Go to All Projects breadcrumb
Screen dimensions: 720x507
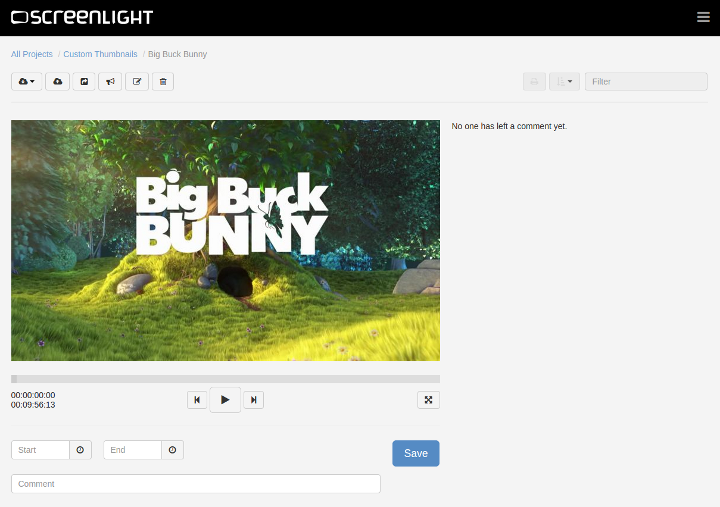[32, 54]
